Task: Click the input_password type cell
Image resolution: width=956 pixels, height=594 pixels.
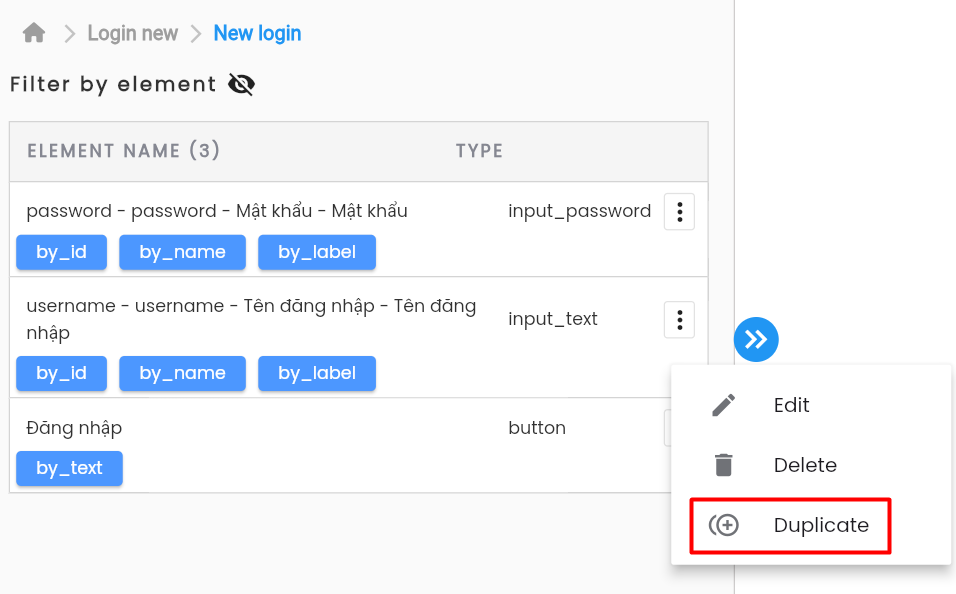Action: (580, 212)
